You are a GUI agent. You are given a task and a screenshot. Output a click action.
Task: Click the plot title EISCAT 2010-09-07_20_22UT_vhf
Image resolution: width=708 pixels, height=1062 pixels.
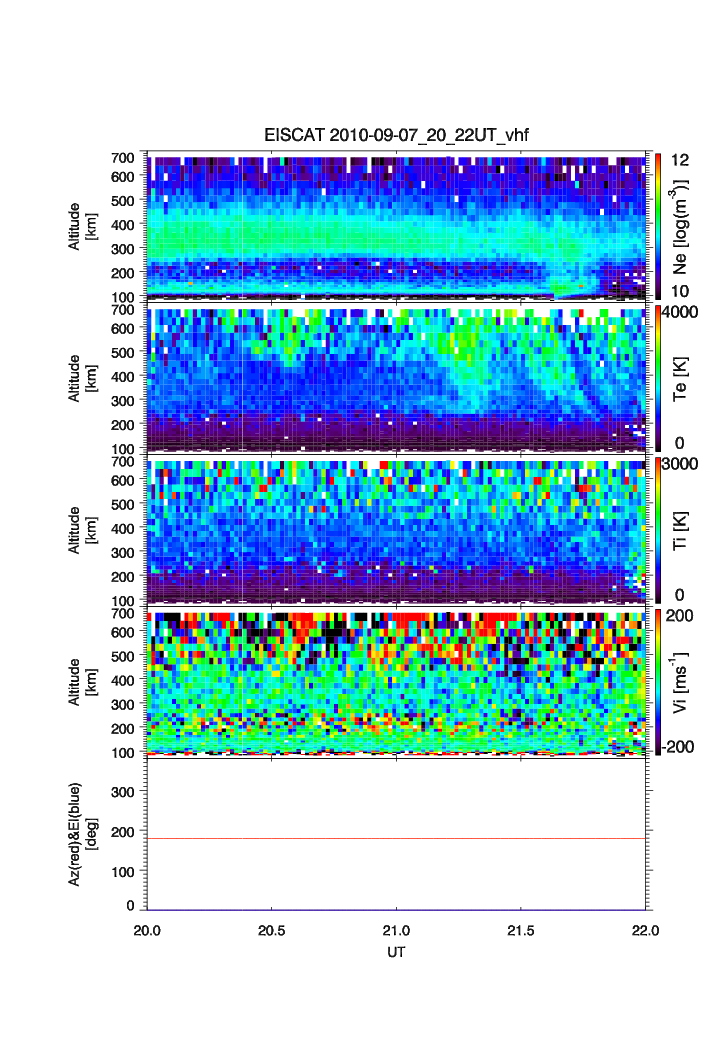pyautogui.click(x=397, y=136)
